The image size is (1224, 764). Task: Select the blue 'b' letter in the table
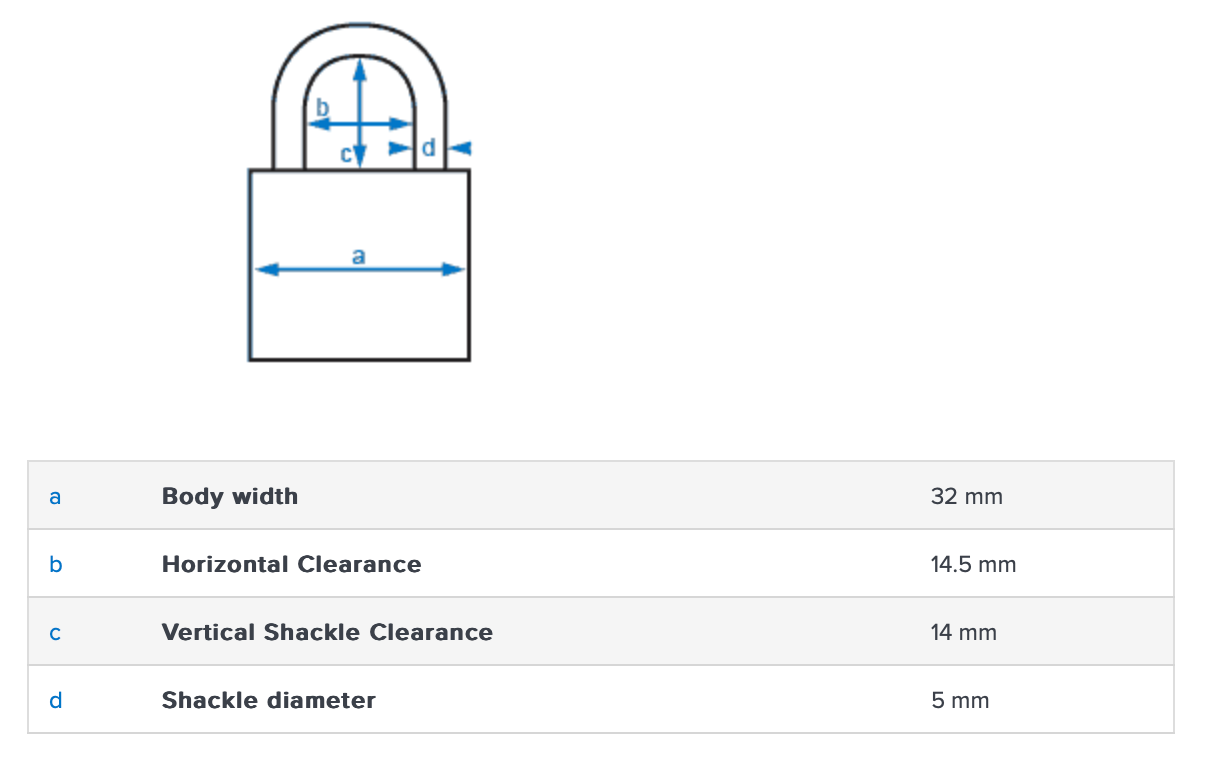[55, 565]
